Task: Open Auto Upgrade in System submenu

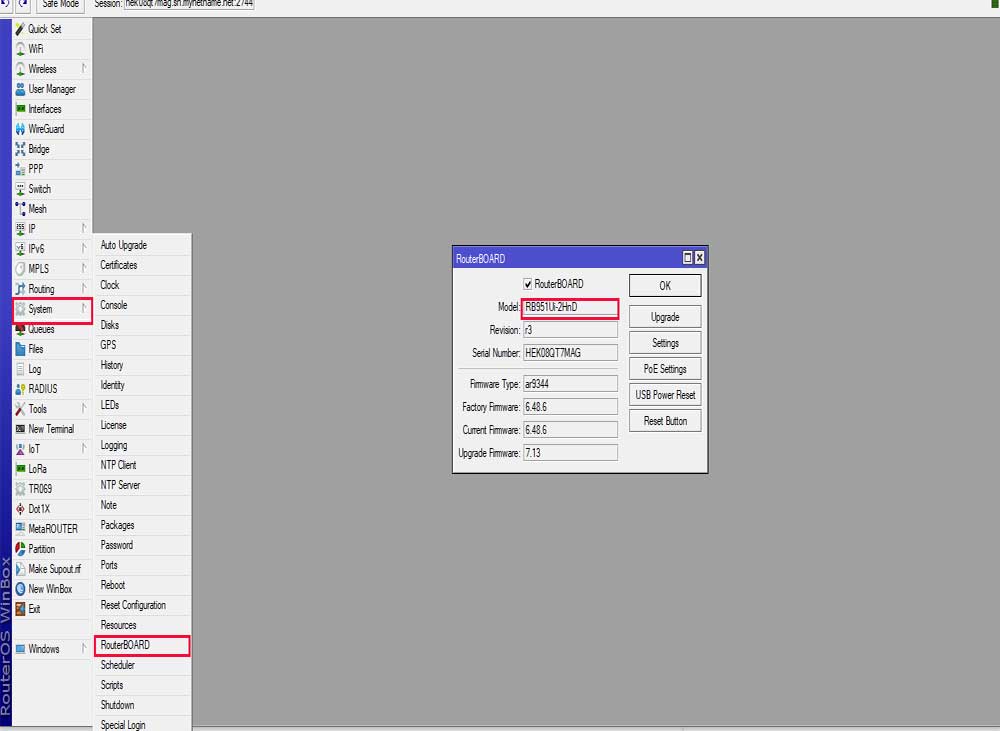Action: click(x=143, y=245)
